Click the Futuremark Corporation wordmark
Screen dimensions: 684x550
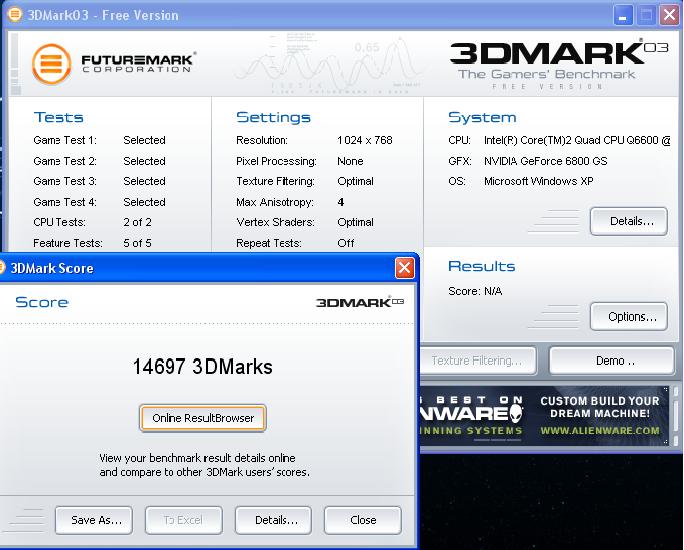pos(138,62)
